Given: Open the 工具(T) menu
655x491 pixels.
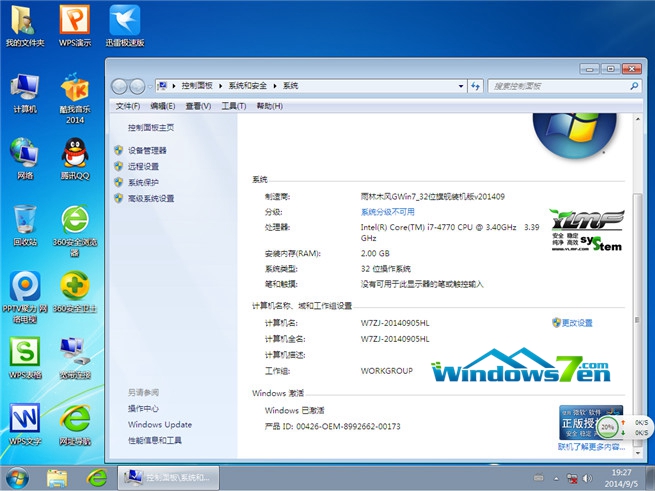Looking at the screenshot, I should [x=232, y=106].
